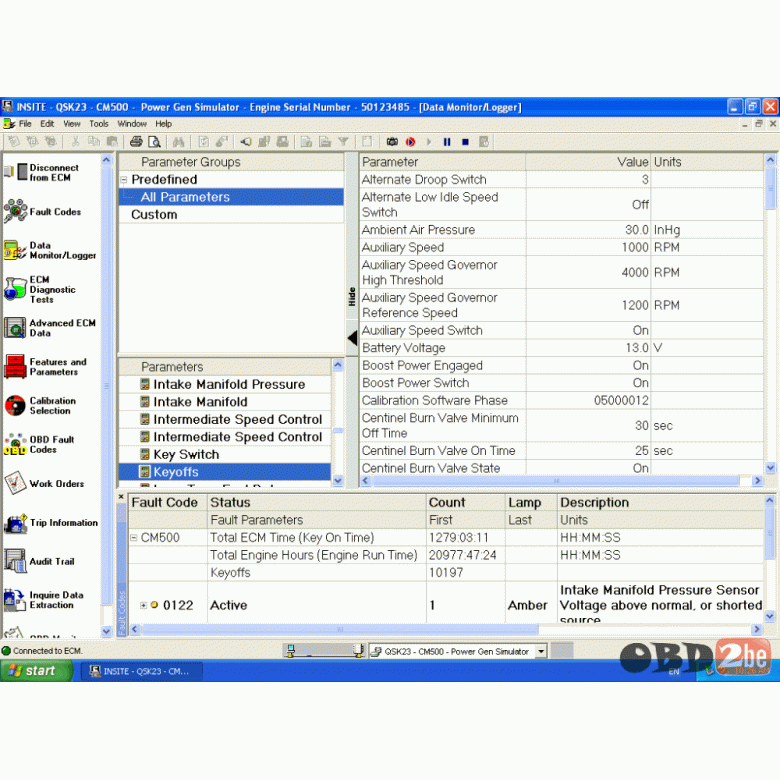
Task: Click the Value column header
Action: click(588, 162)
